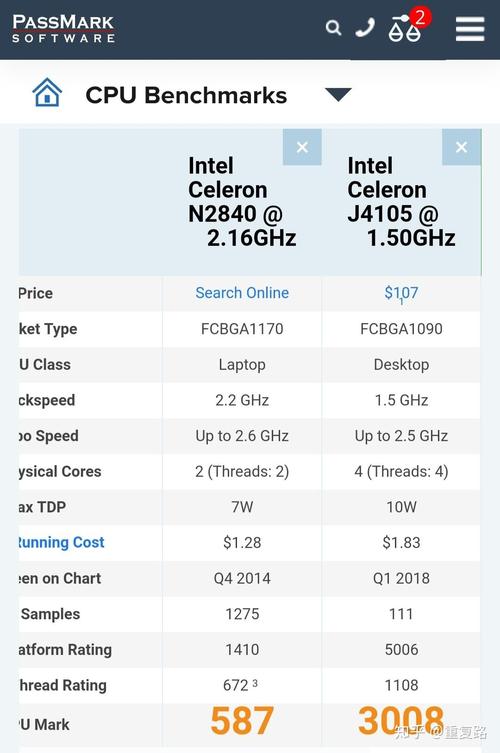Tap the phone contact icon
The width and height of the screenshot is (500, 753).
tap(365, 28)
